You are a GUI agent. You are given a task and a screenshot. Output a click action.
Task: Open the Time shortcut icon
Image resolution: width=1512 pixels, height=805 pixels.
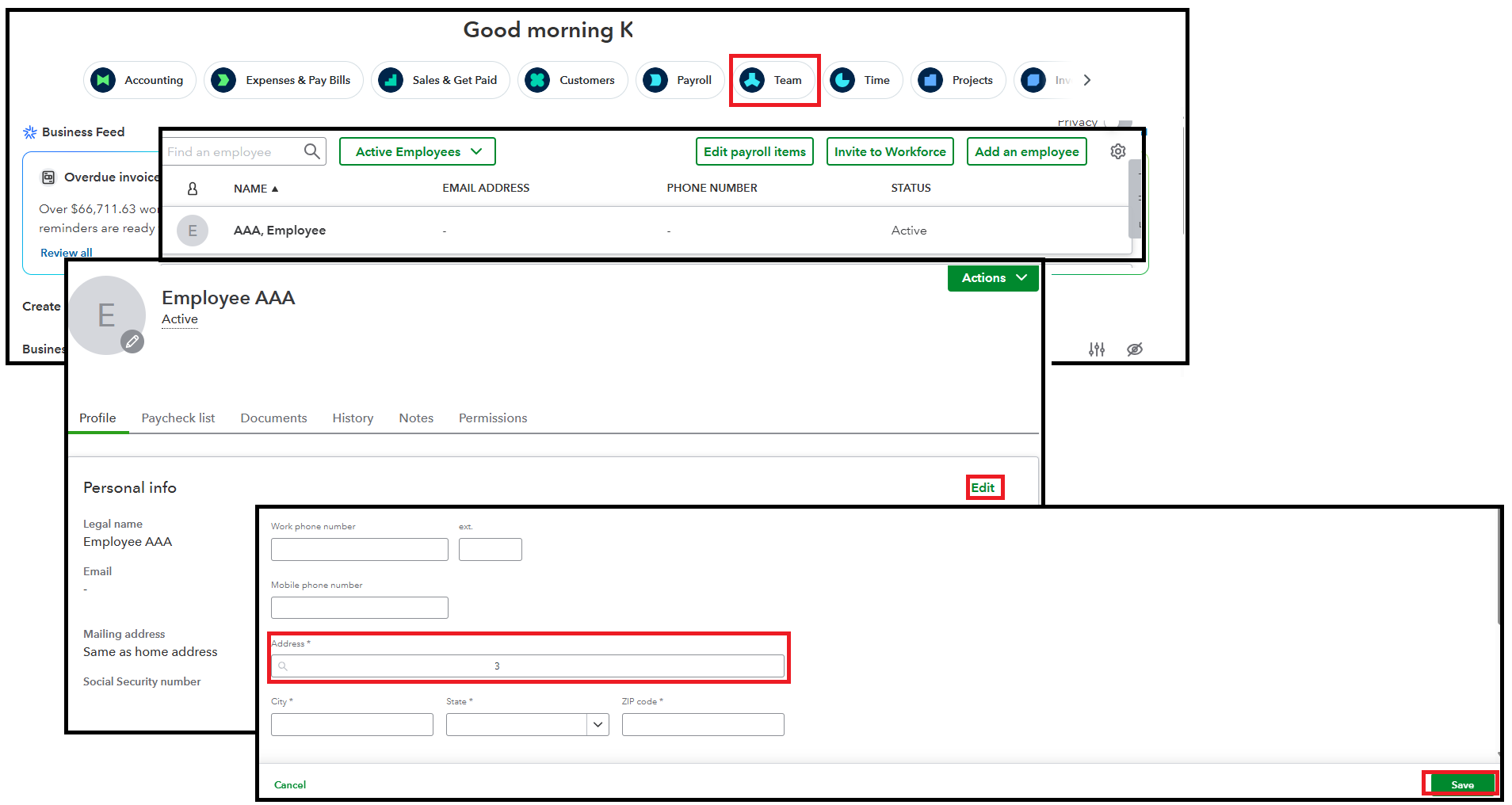click(842, 80)
